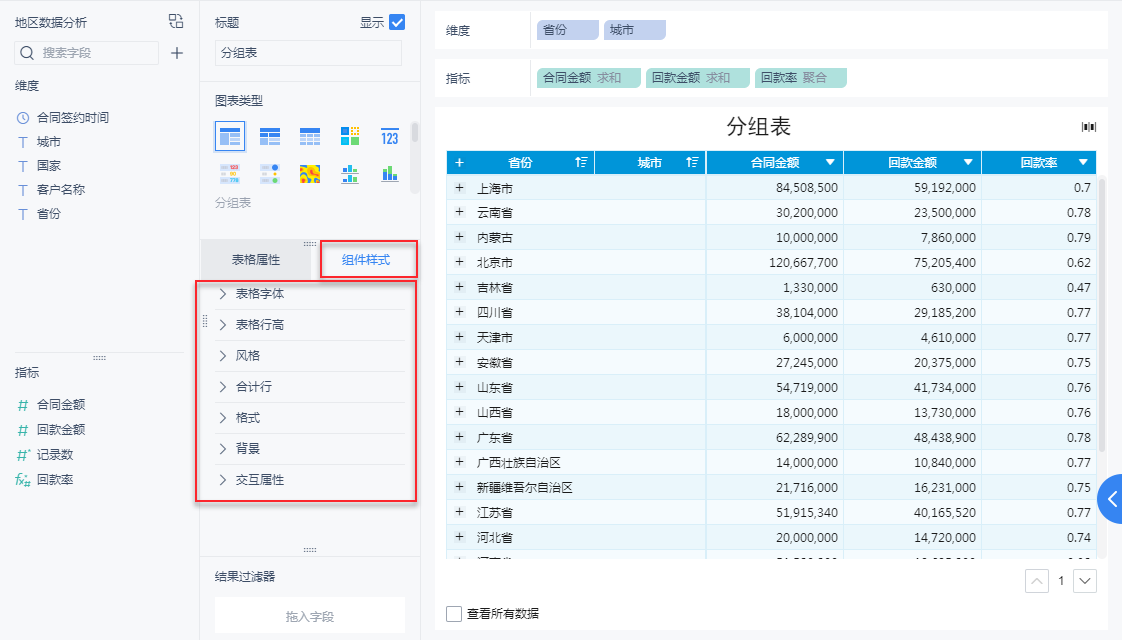Expand the 表格行高 section
This screenshot has width=1122, height=640.
[x=311, y=324]
